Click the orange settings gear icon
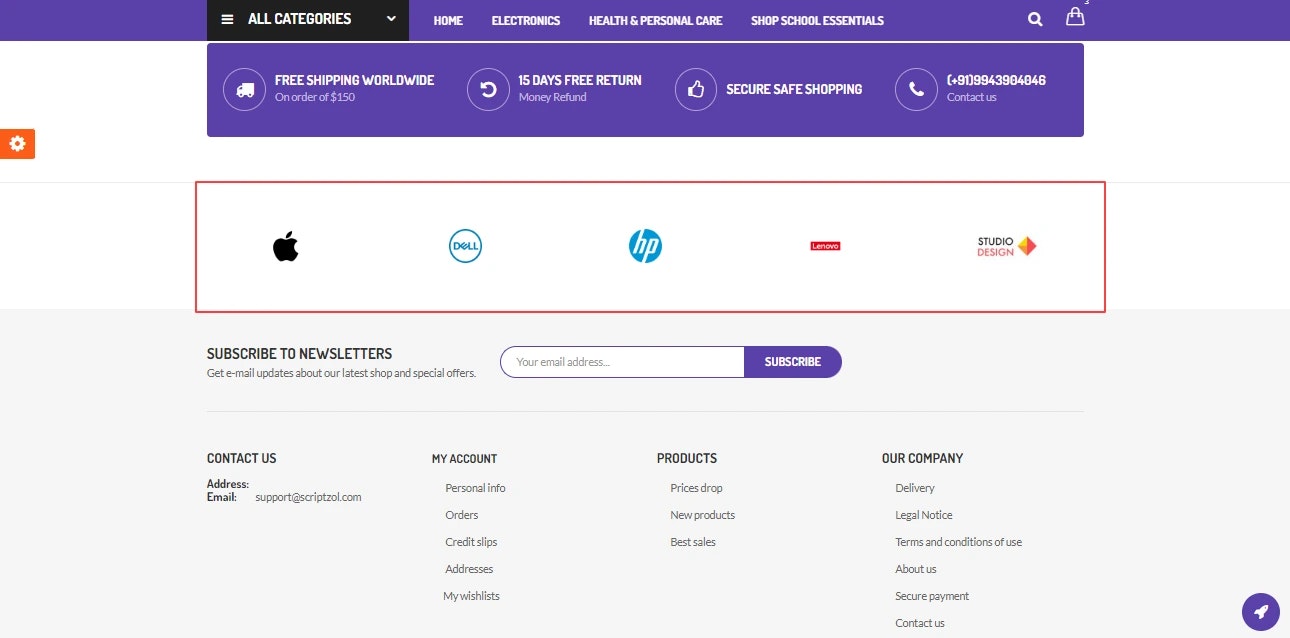1290x638 pixels. pos(17,144)
